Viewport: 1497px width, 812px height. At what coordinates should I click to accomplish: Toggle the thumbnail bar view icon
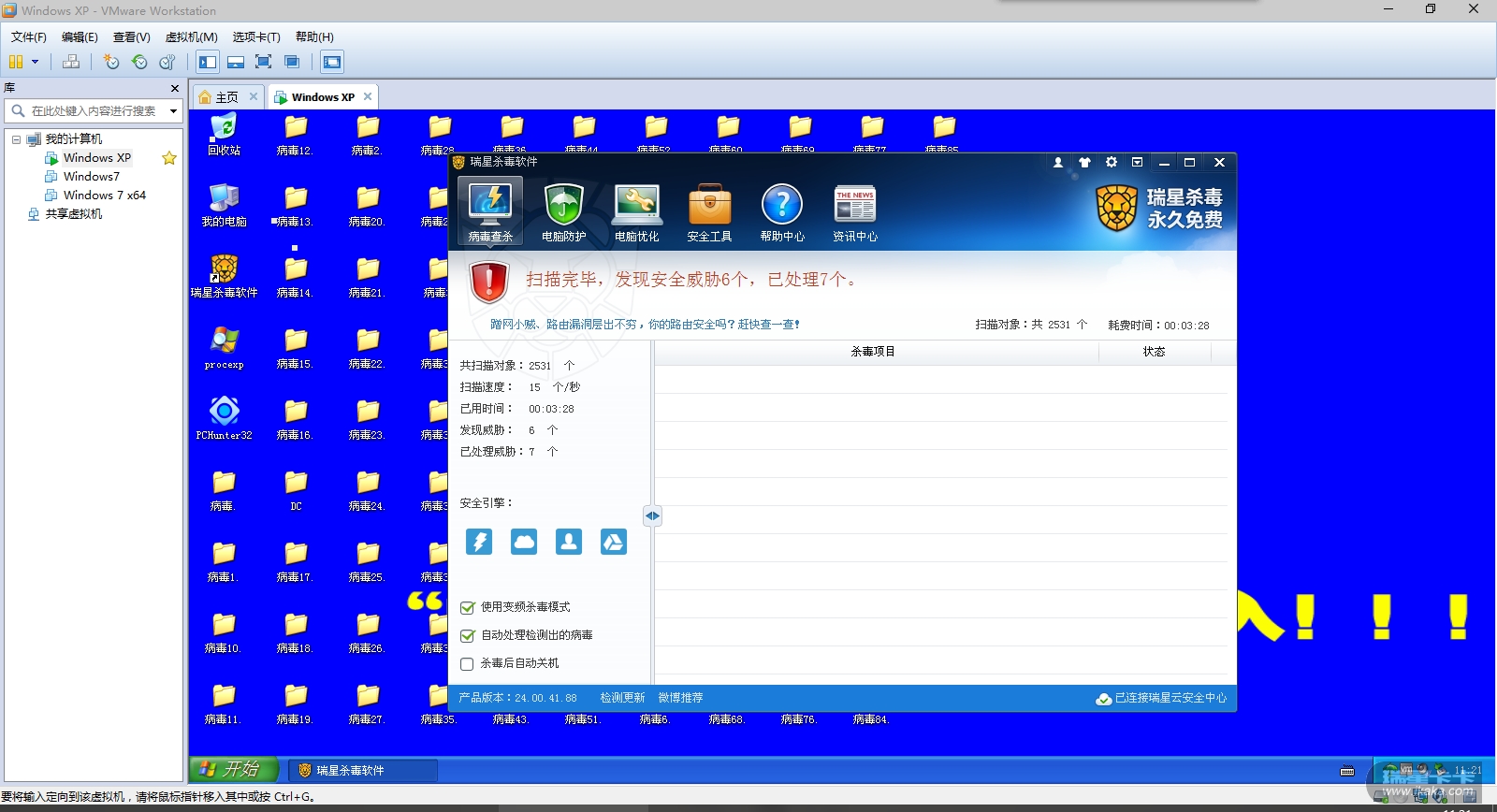point(236,62)
